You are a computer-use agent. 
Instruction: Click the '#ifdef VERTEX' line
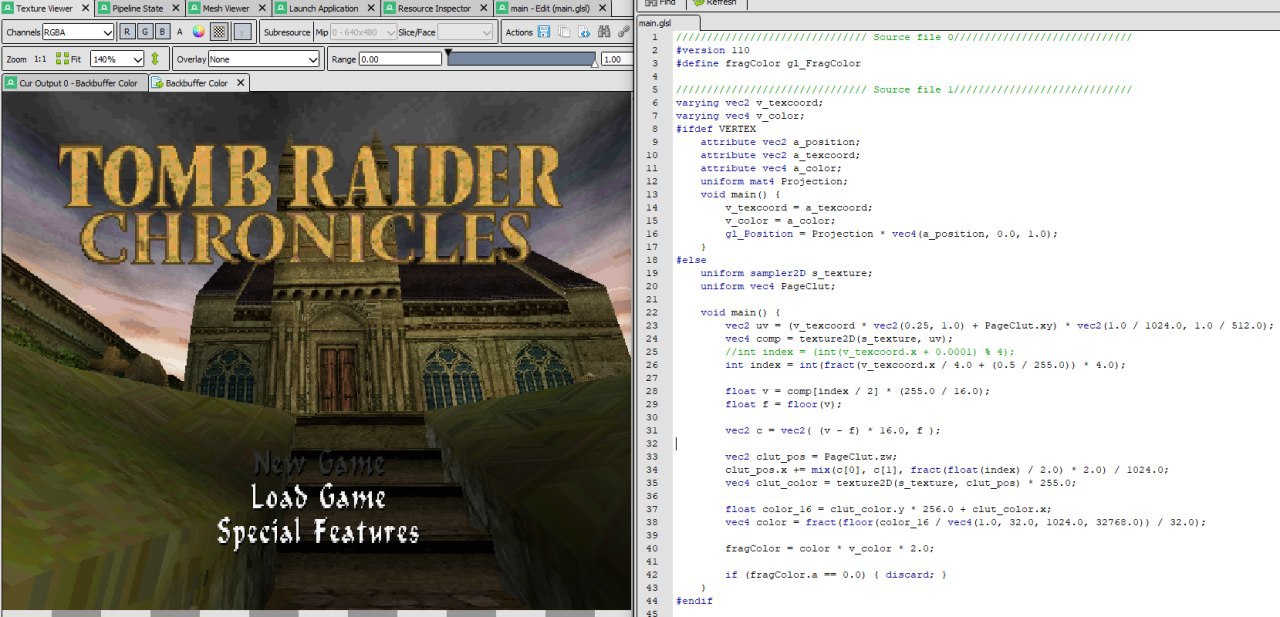click(x=715, y=129)
